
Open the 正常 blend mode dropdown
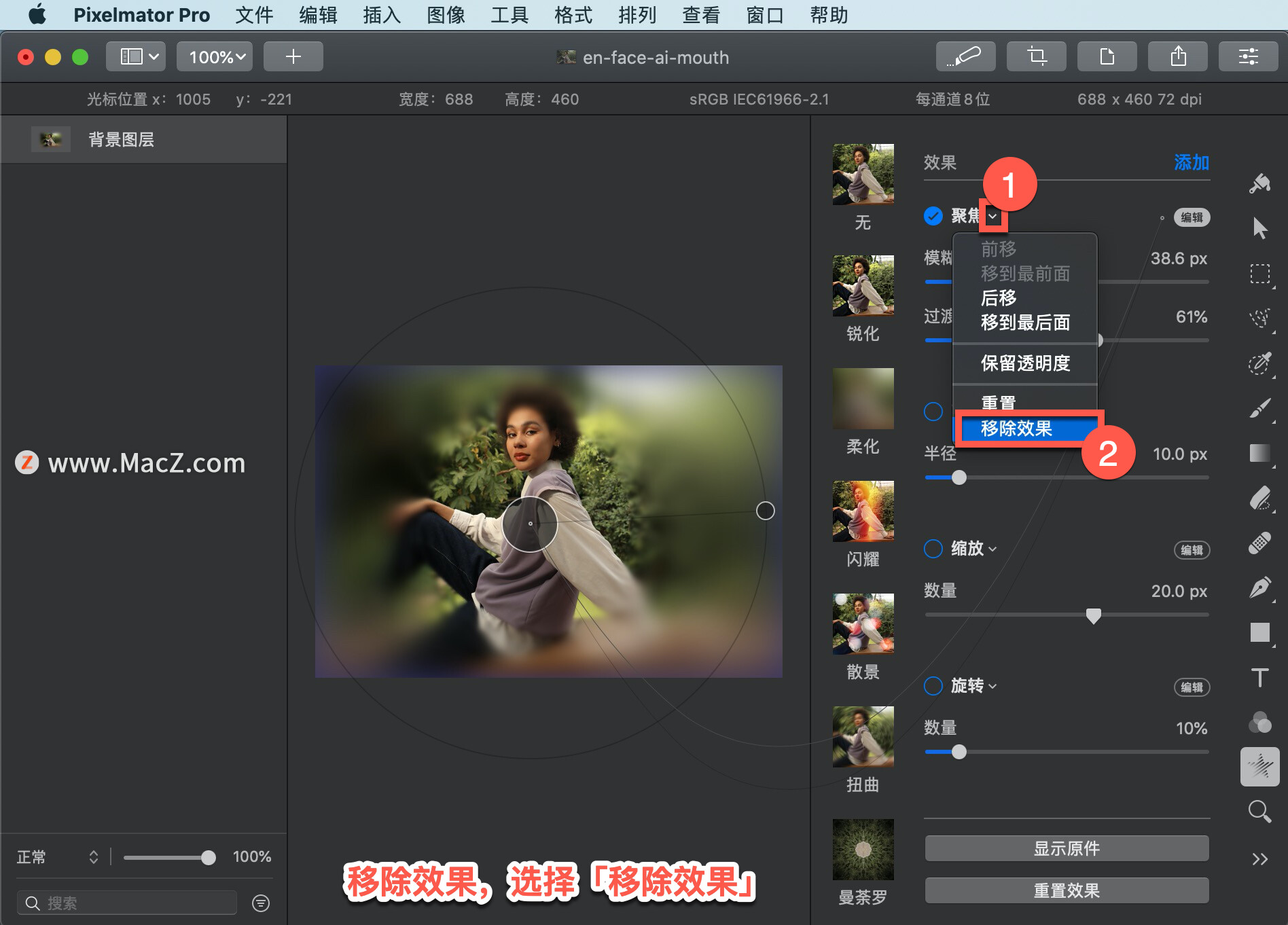pyautogui.click(x=58, y=857)
